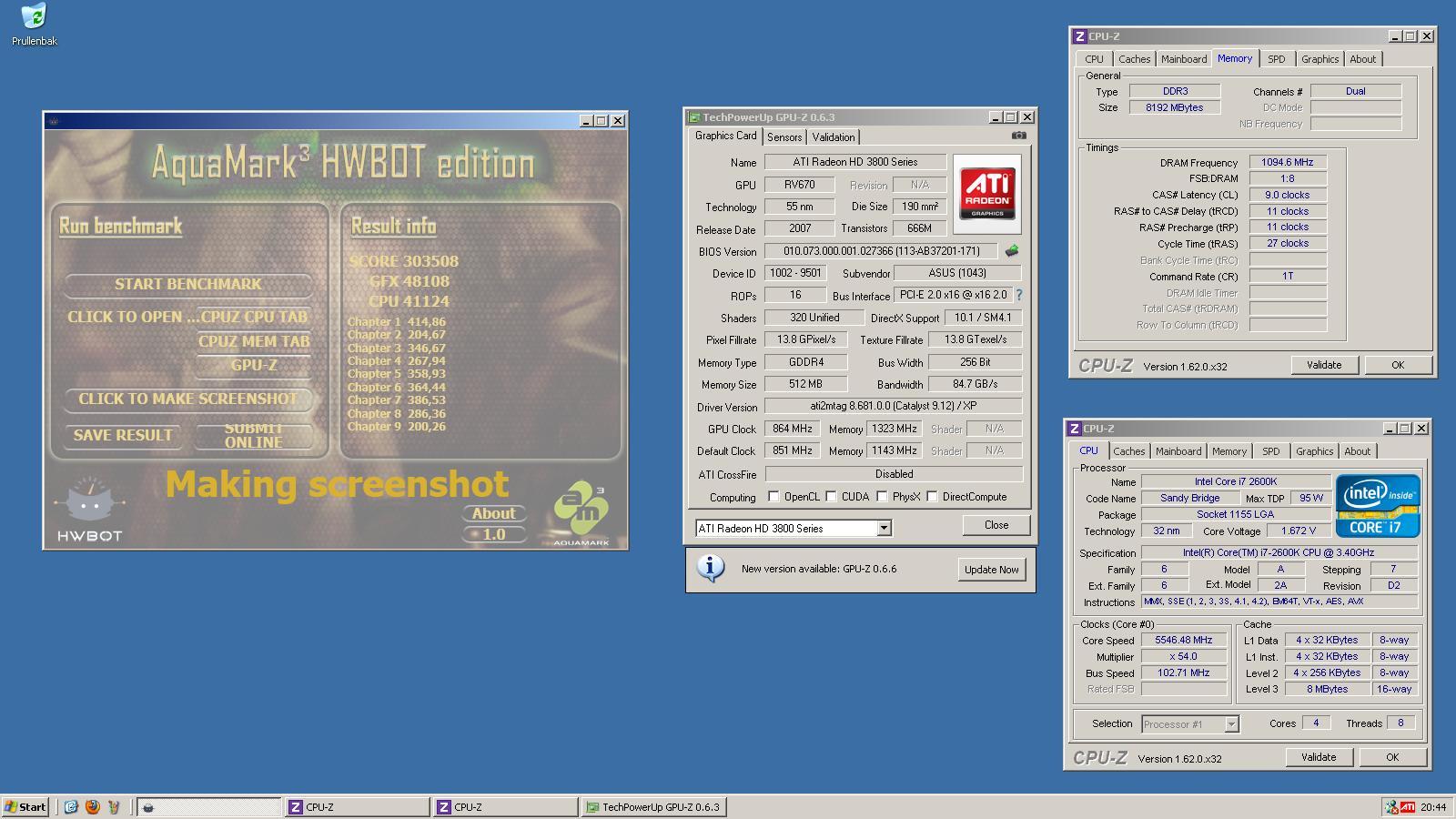Click the 1.0 version button in AquaMark
Image resolution: width=1456 pixels, height=819 pixels.
pos(494,534)
